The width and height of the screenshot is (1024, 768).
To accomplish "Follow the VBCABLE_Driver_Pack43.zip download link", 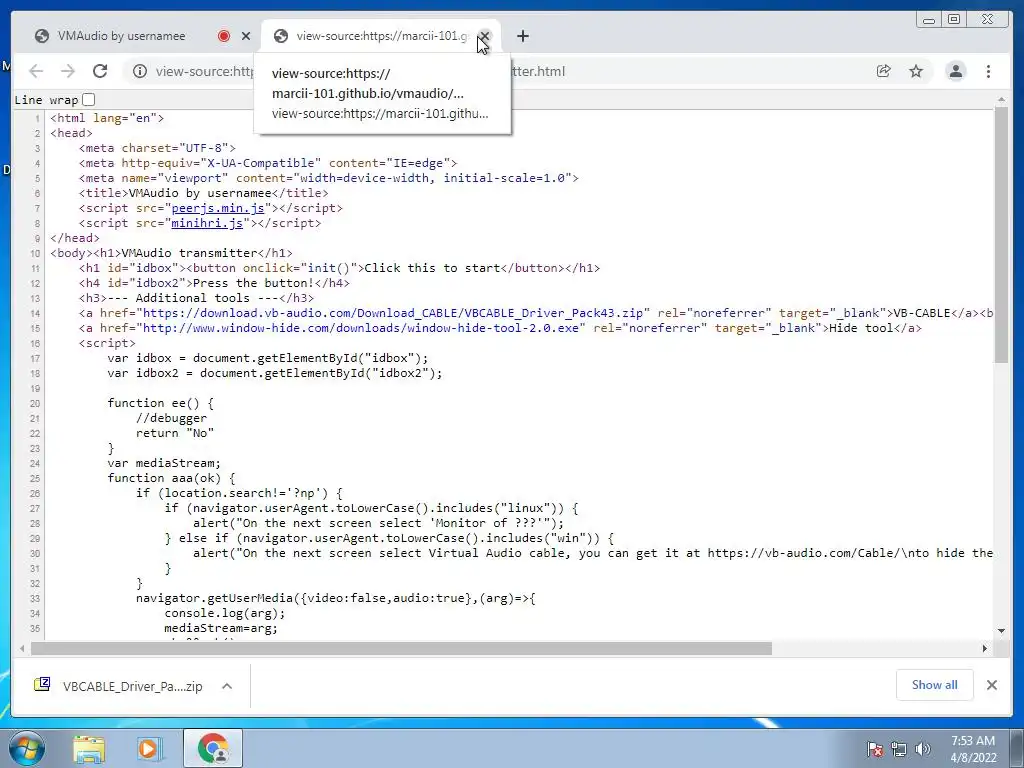I will pyautogui.click(x=392, y=313).
